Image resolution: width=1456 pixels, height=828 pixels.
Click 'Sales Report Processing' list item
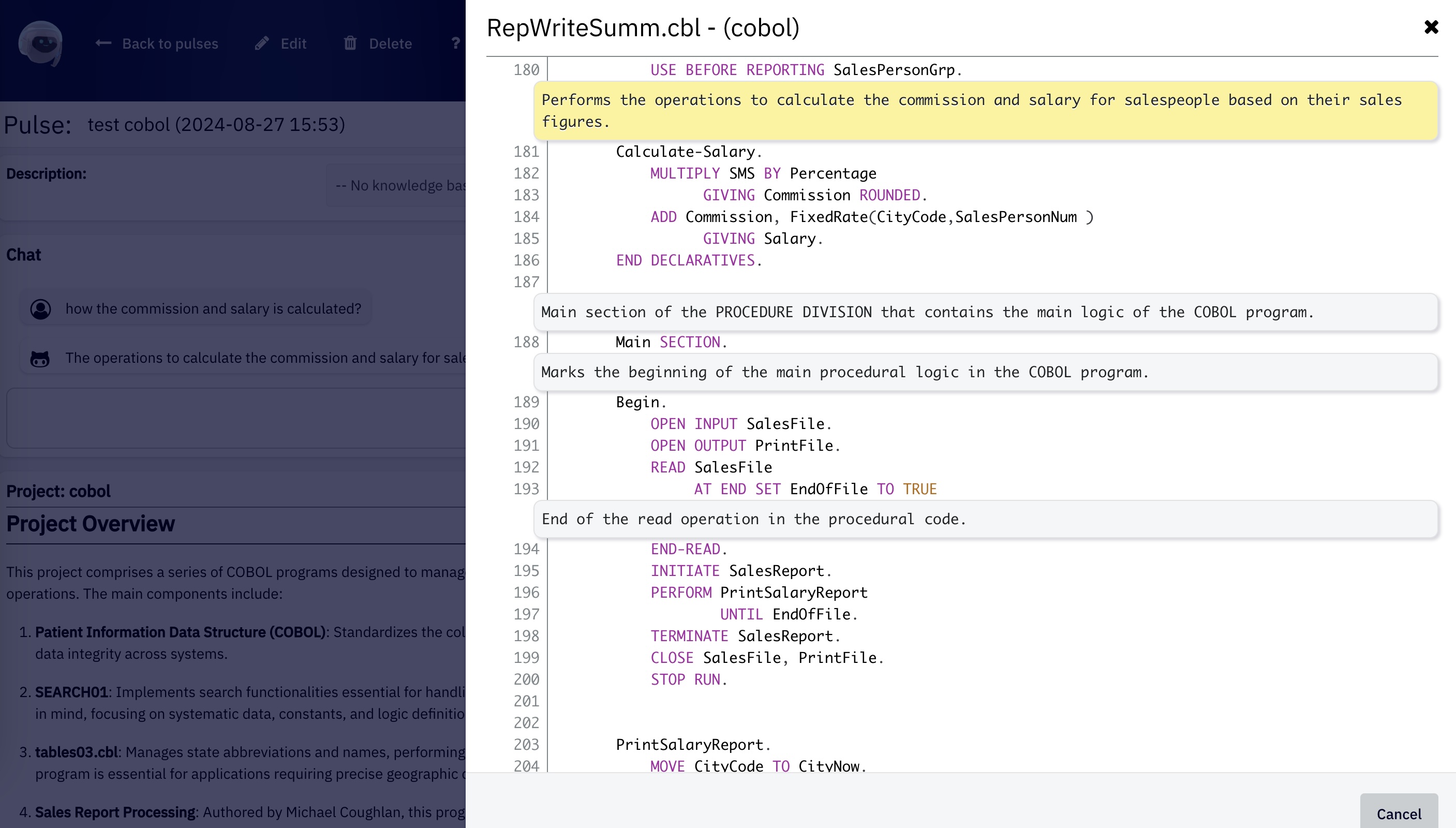pos(115,812)
